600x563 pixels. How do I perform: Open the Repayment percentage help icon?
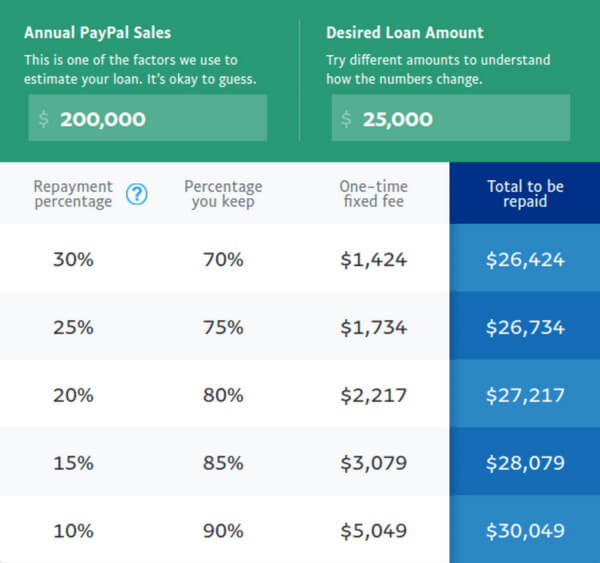(x=137, y=194)
